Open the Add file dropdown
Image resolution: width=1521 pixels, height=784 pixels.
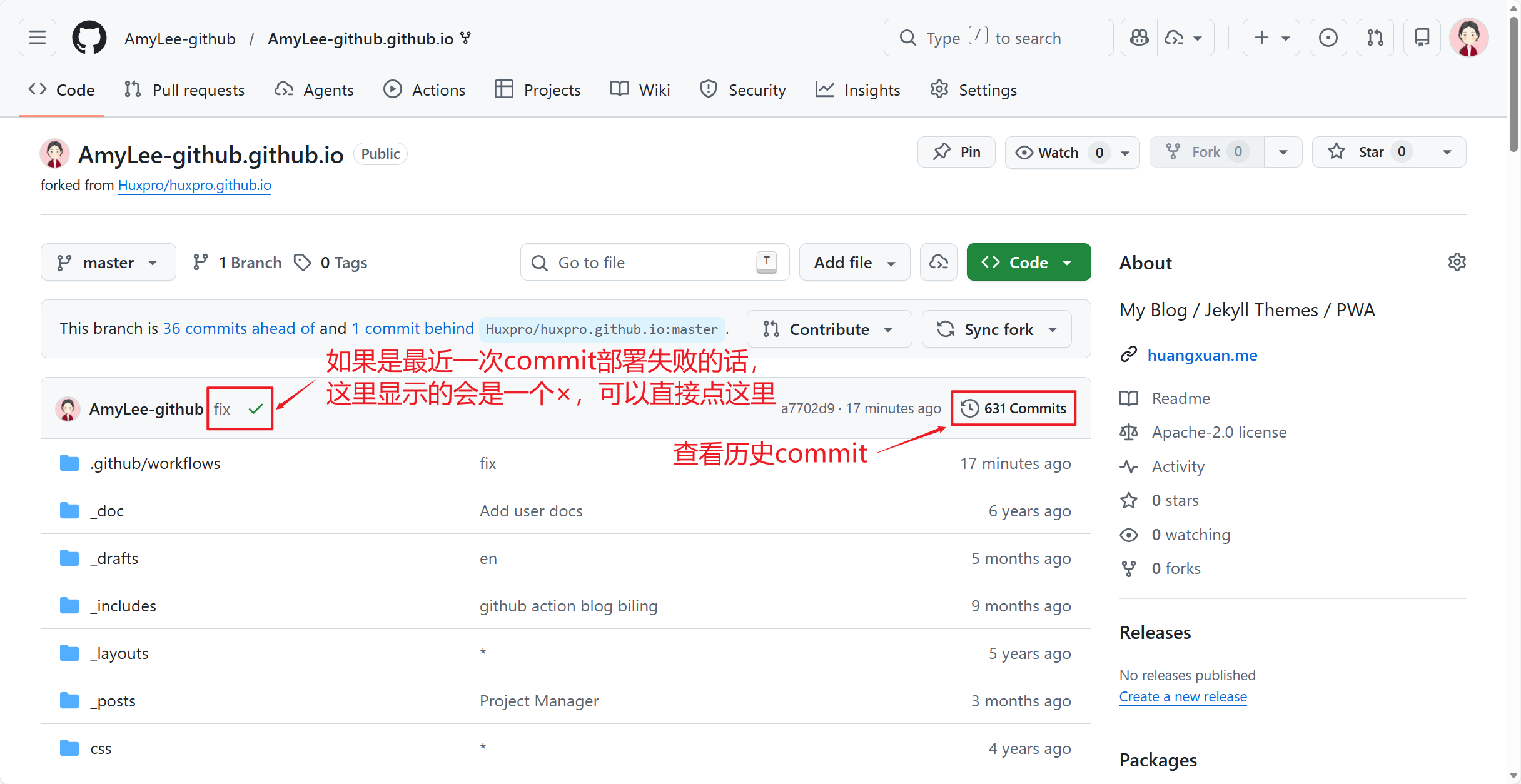click(x=854, y=262)
